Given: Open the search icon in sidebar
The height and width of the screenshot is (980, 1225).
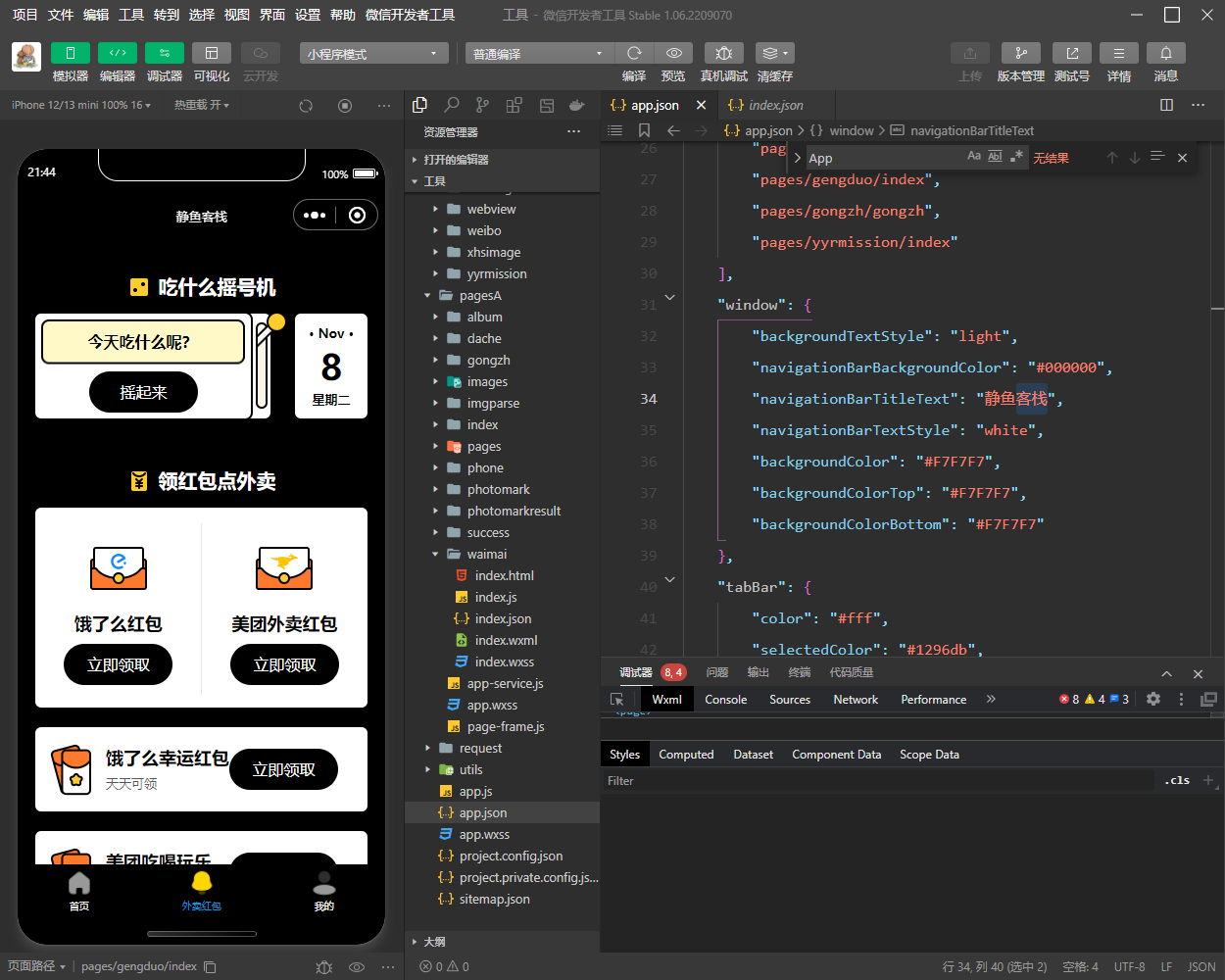Looking at the screenshot, I should (x=451, y=105).
